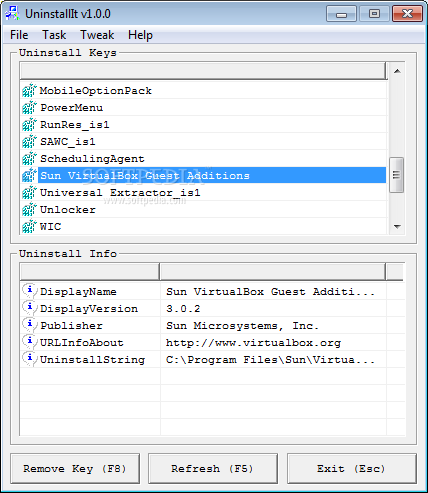Image resolution: width=428 pixels, height=493 pixels.
Task: Open the Tweak menu
Action: pyautogui.click(x=97, y=35)
